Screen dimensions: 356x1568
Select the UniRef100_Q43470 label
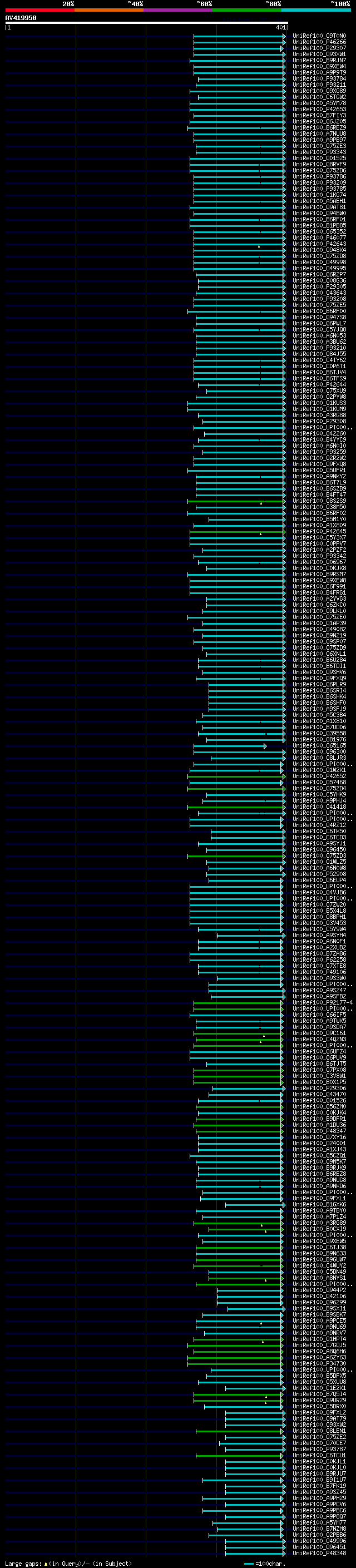[319, 1095]
